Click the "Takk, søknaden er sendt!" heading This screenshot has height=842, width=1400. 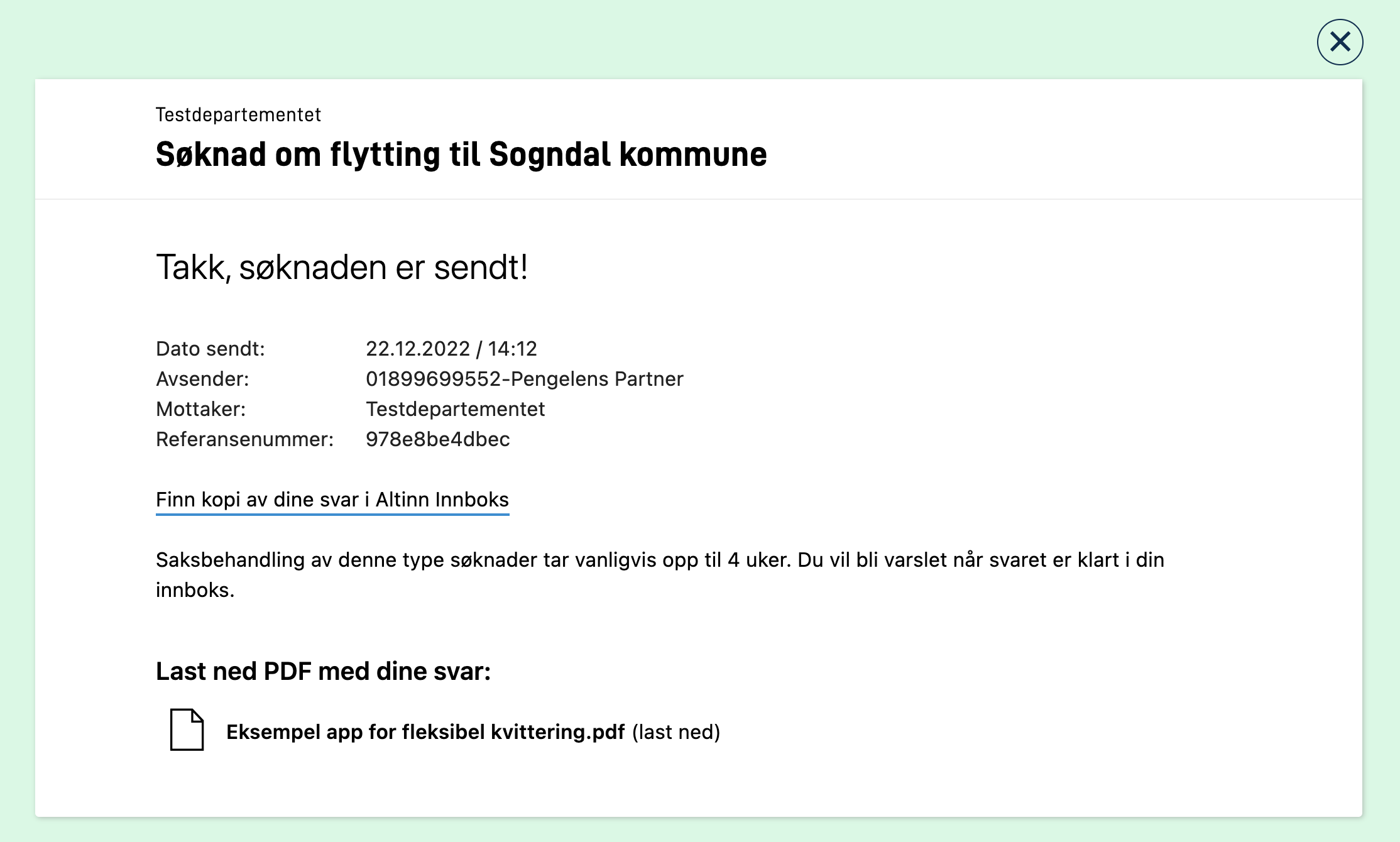pos(342,267)
